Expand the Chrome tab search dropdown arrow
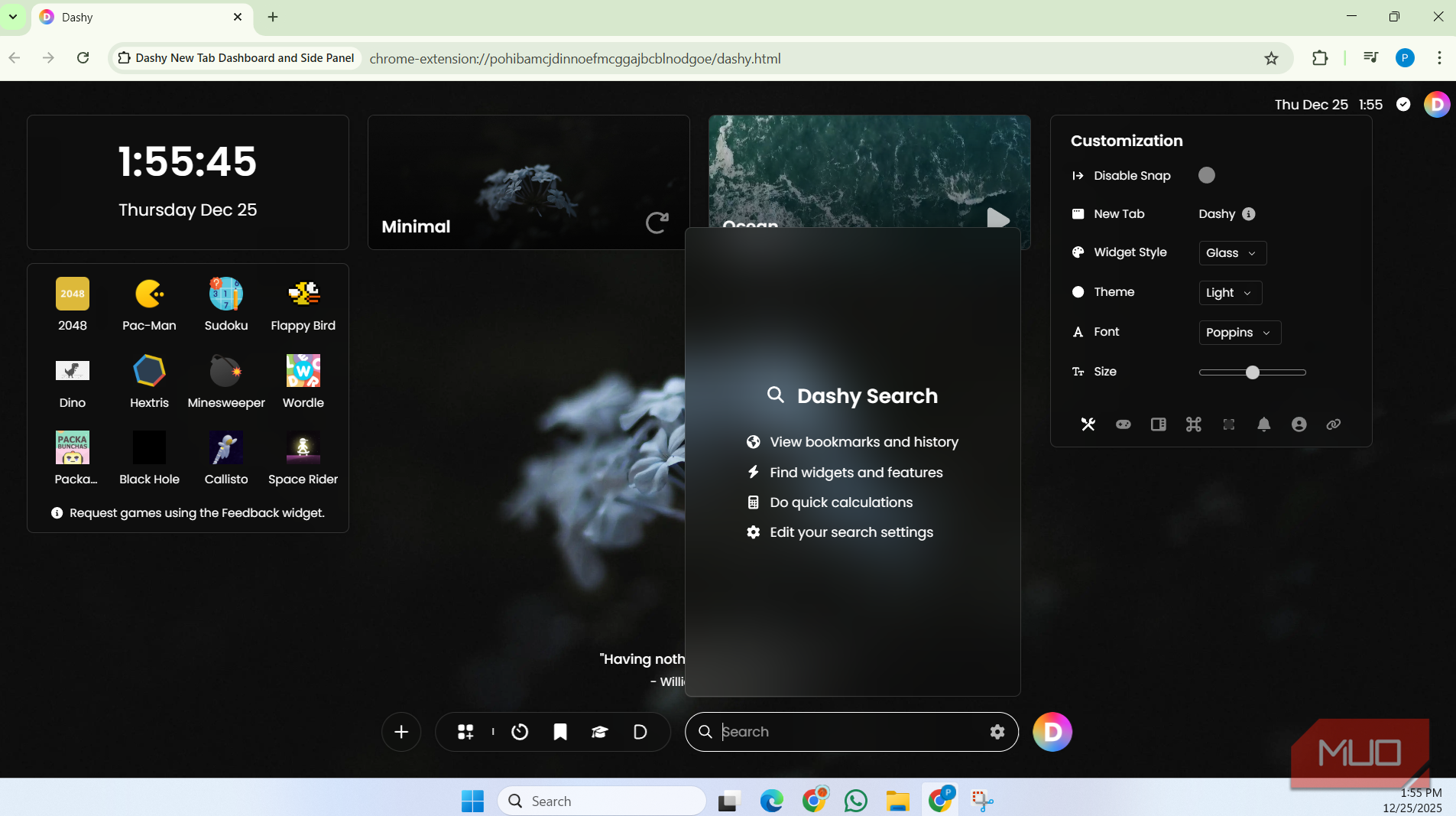1456x816 pixels. [x=13, y=16]
